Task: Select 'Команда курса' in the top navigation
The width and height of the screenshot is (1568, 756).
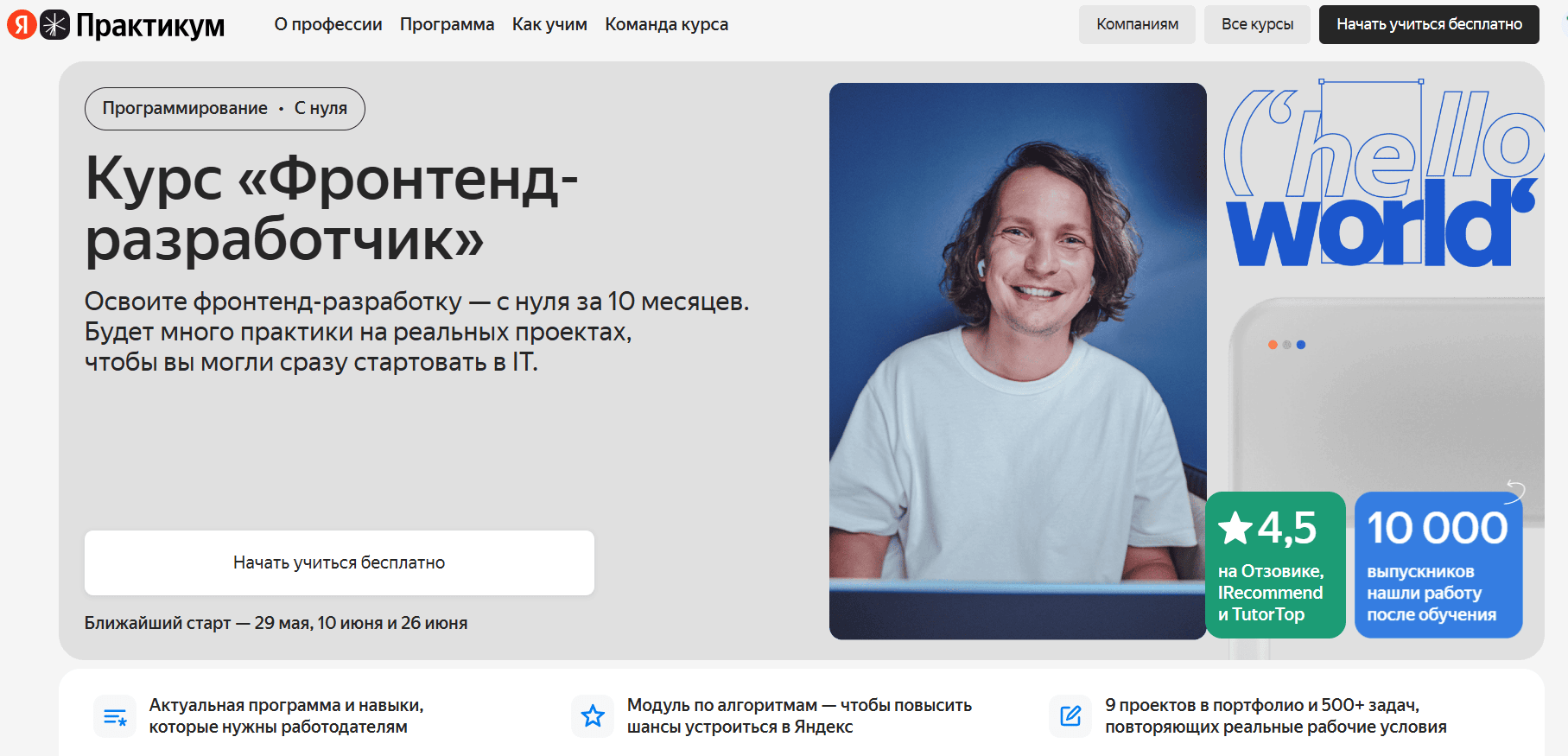Action: [x=666, y=24]
